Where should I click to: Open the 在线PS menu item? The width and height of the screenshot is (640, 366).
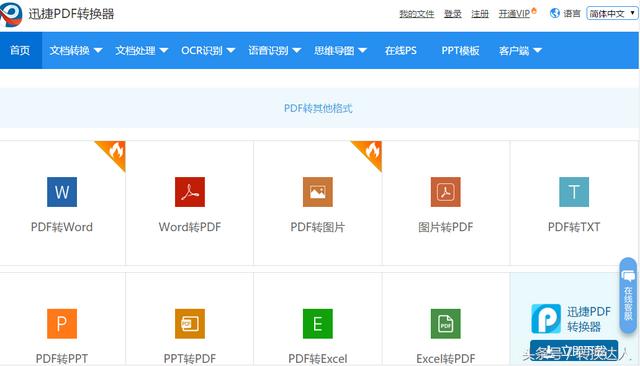[x=400, y=51]
